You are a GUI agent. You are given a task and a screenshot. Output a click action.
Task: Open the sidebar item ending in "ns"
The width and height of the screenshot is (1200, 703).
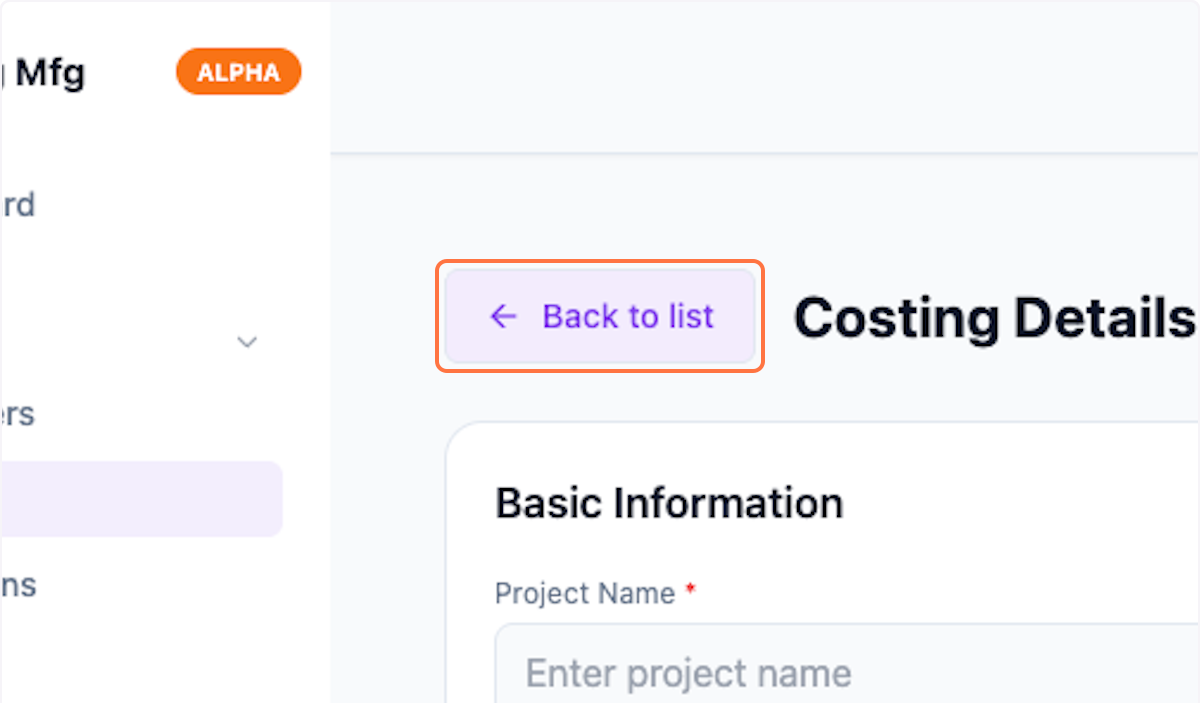[x=18, y=585]
